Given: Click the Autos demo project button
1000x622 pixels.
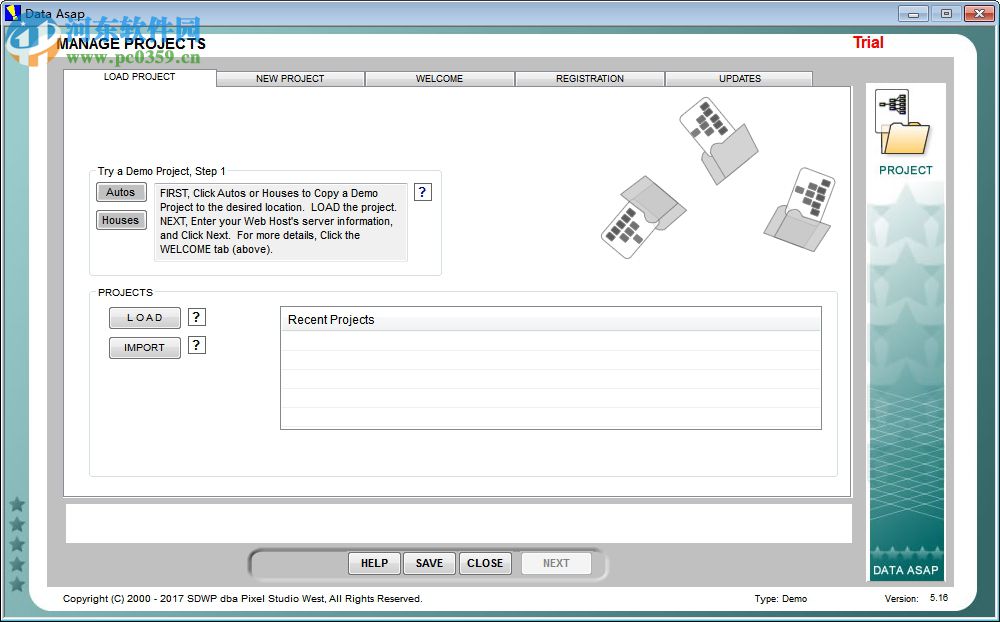Looking at the screenshot, I should tap(120, 192).
